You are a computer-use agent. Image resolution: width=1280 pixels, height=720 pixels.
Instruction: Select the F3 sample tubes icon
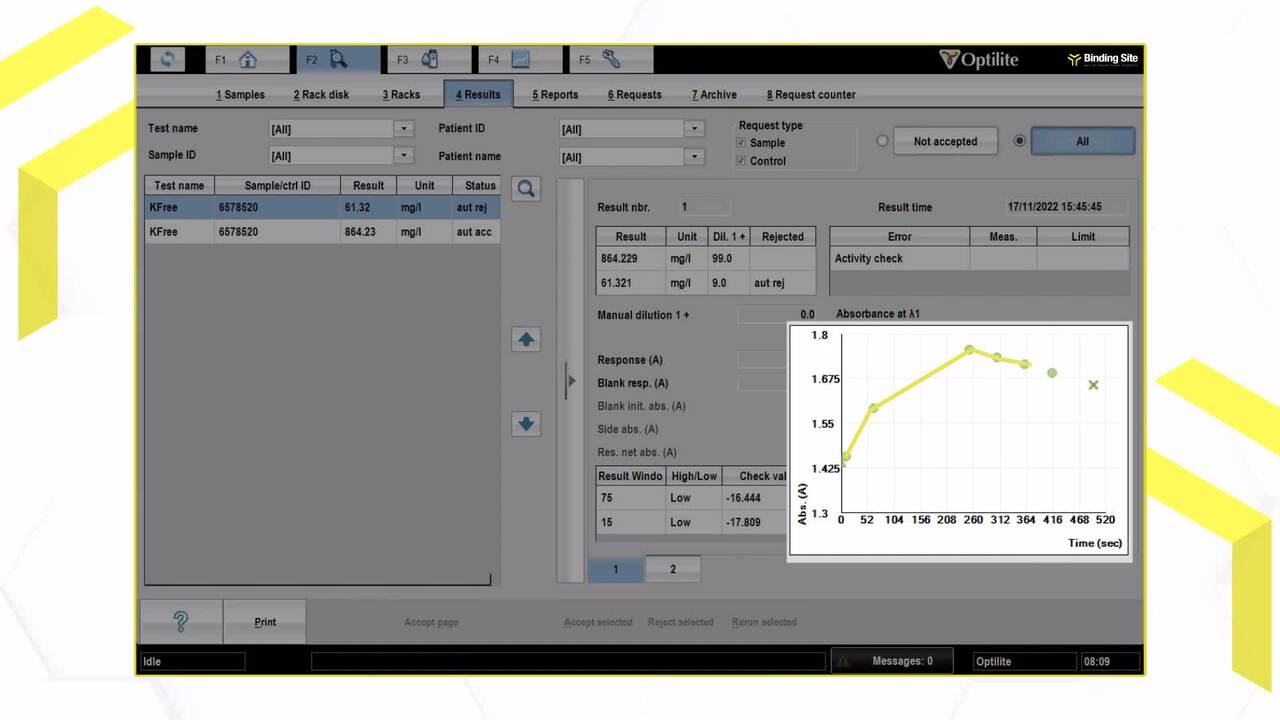point(429,60)
